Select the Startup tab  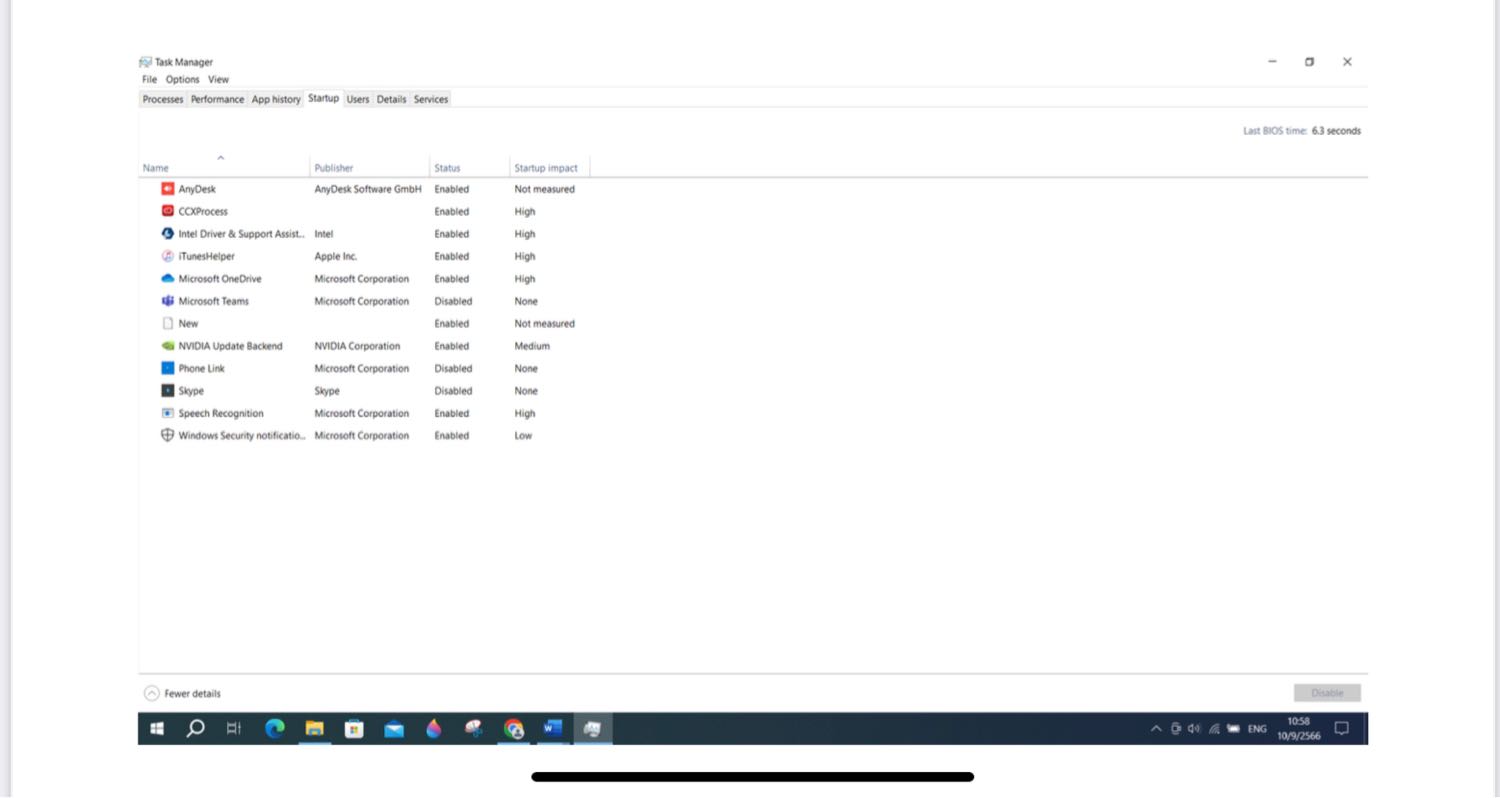pyautogui.click(x=323, y=98)
